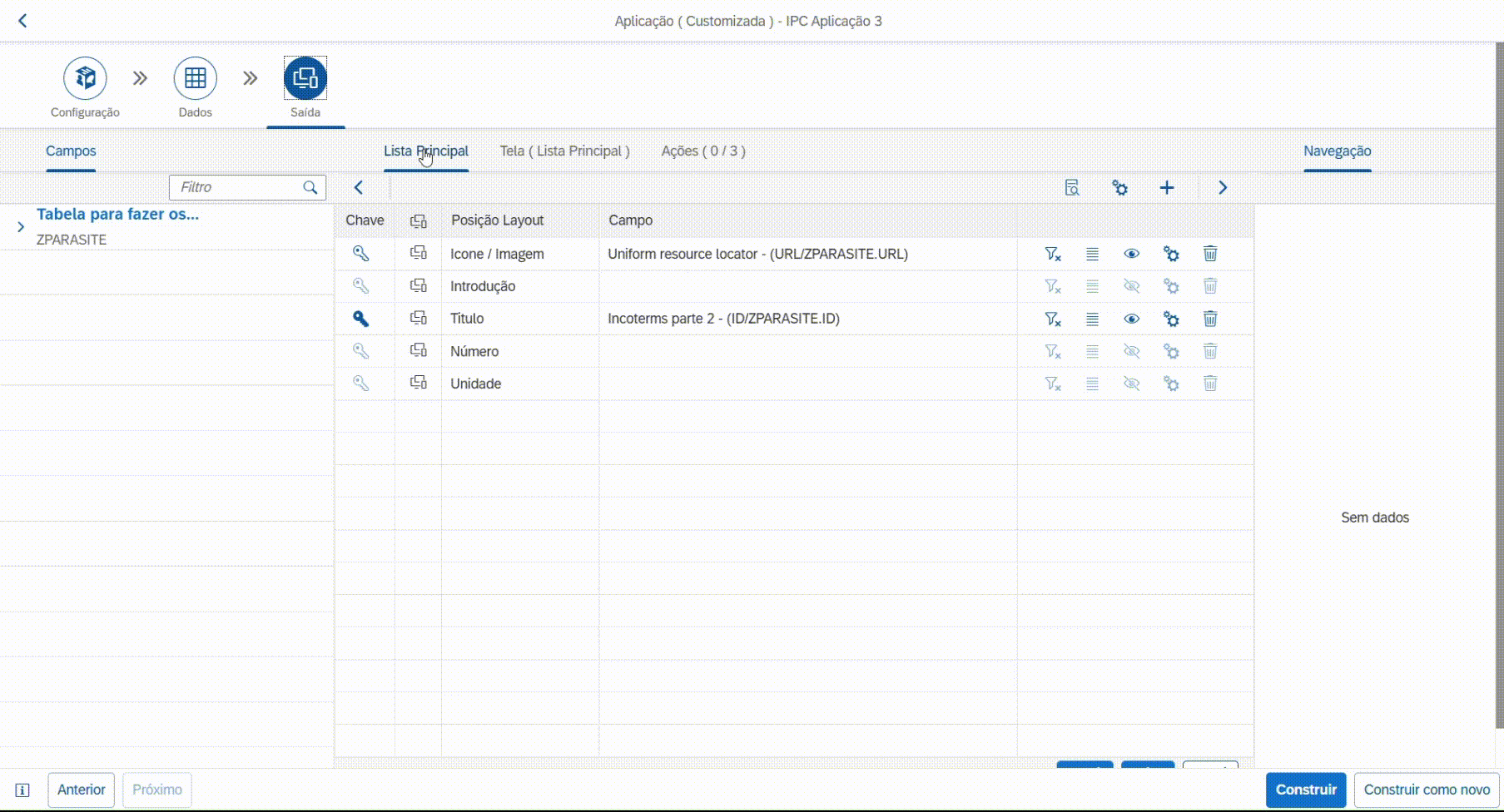
Task: Collapse panel with left chevron arrow
Action: pos(359,188)
